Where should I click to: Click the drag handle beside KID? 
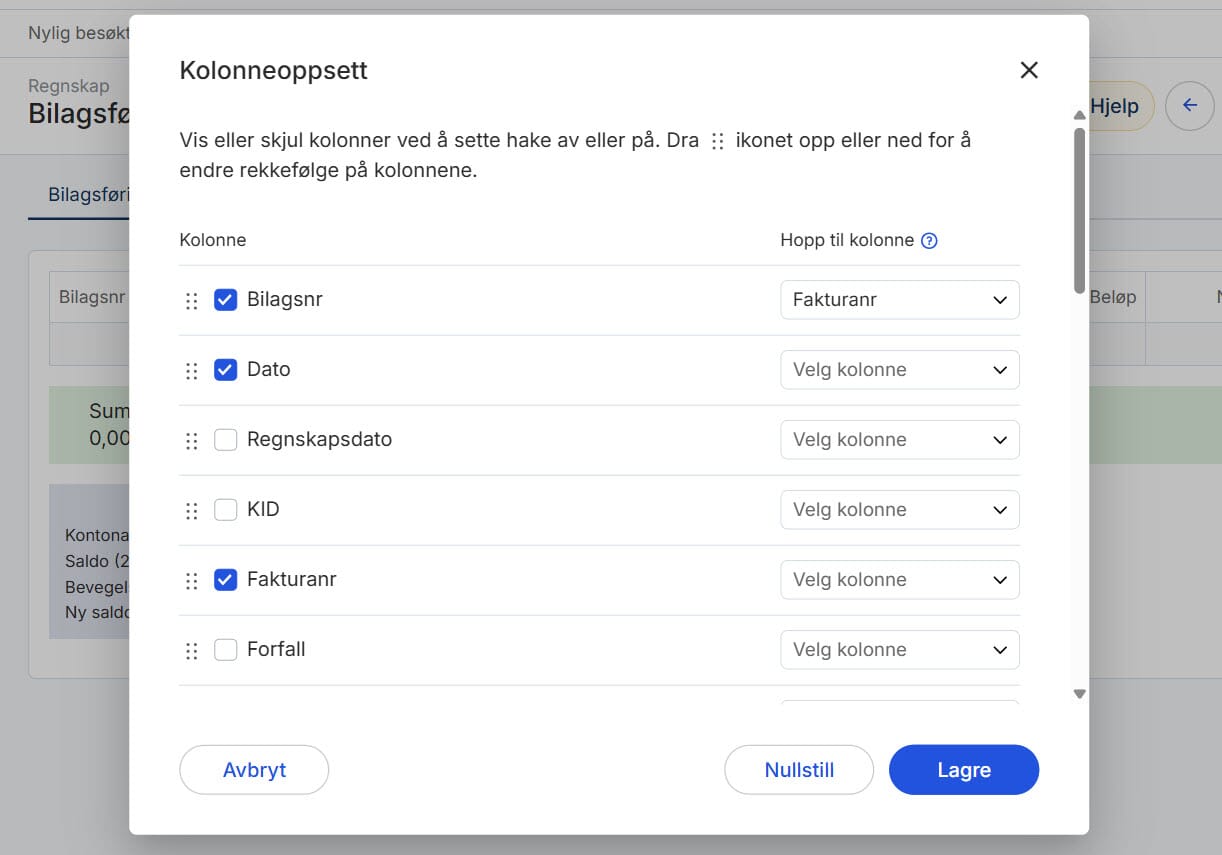coord(192,511)
